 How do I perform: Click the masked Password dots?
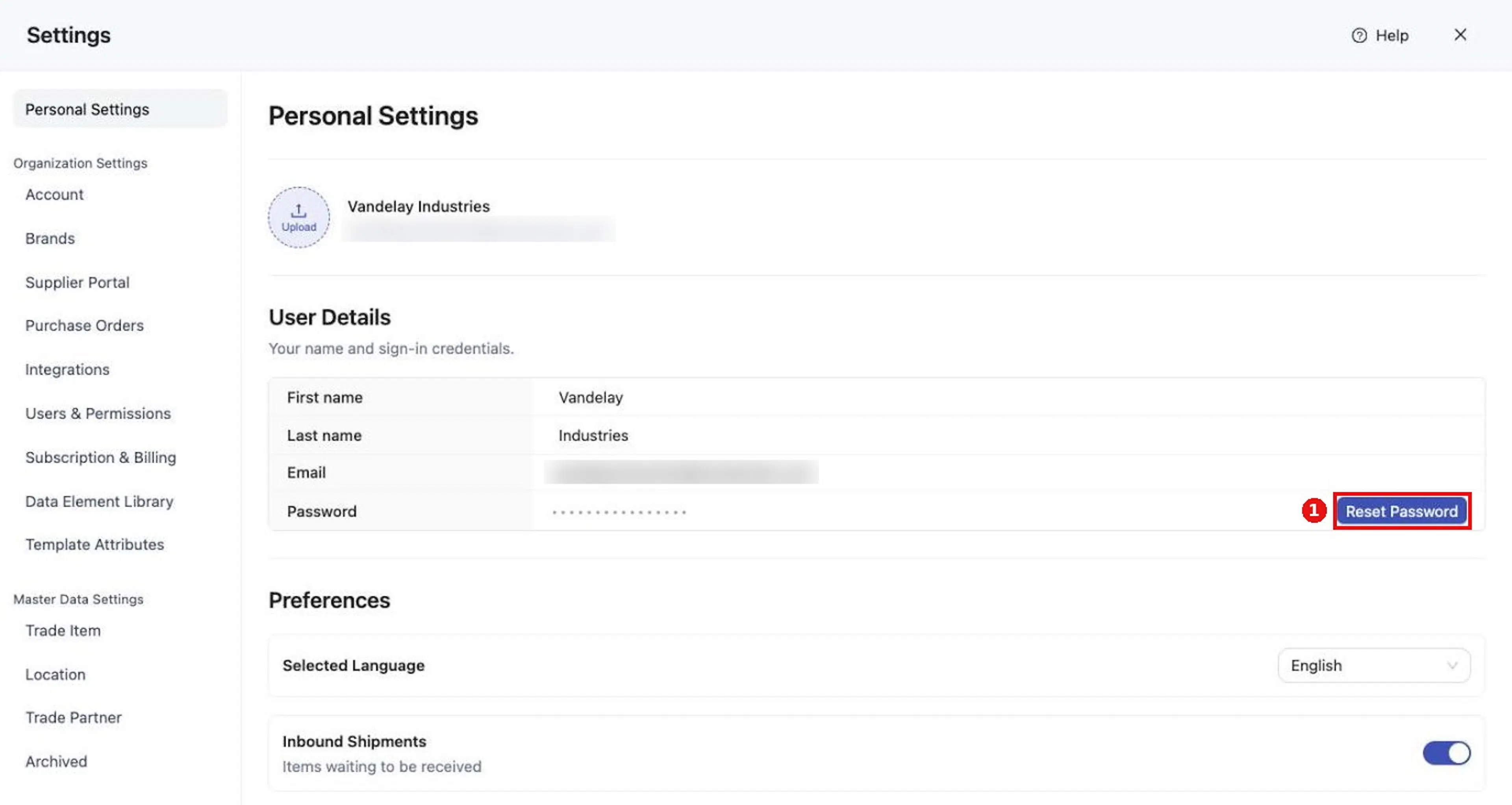[x=619, y=512]
